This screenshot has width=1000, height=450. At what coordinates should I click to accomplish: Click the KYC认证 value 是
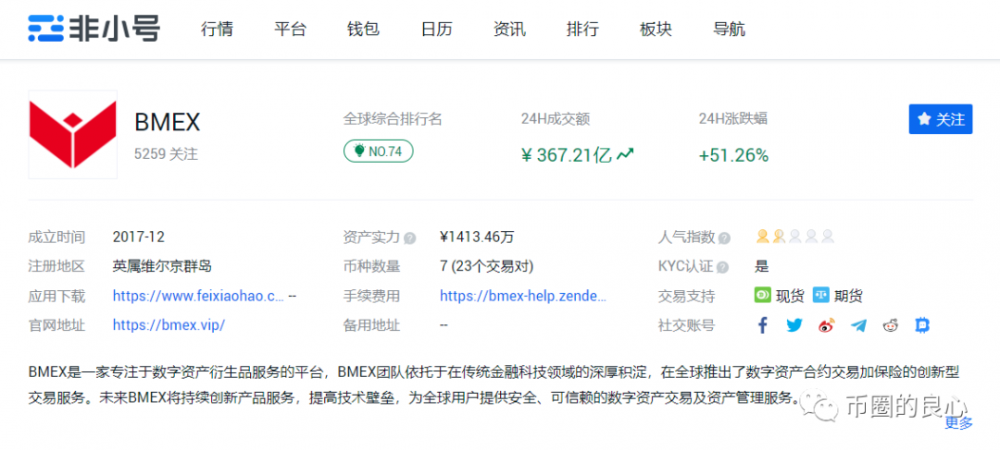[x=761, y=266]
